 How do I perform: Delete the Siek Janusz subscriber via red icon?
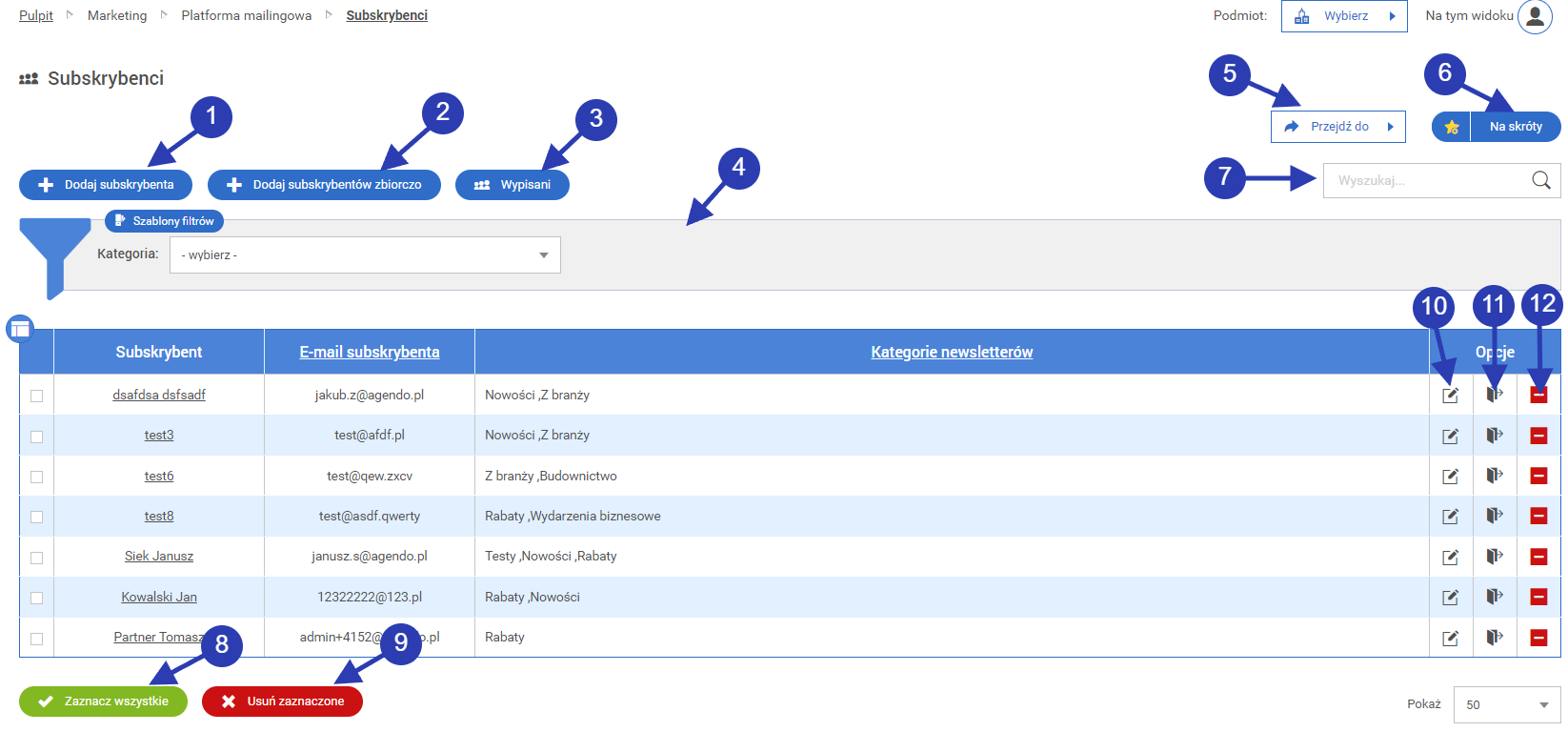[x=1538, y=557]
